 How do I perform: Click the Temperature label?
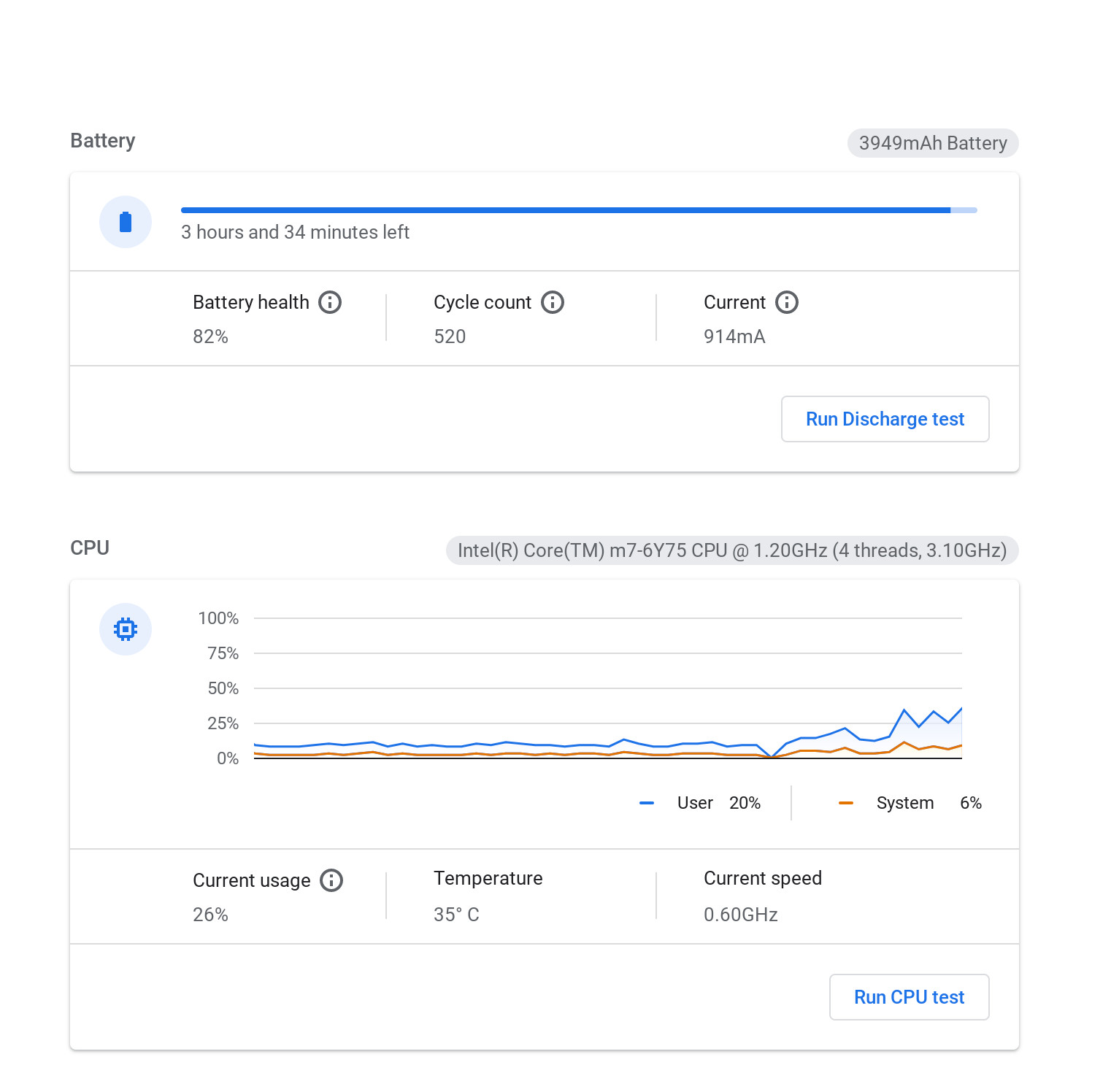coord(488,878)
